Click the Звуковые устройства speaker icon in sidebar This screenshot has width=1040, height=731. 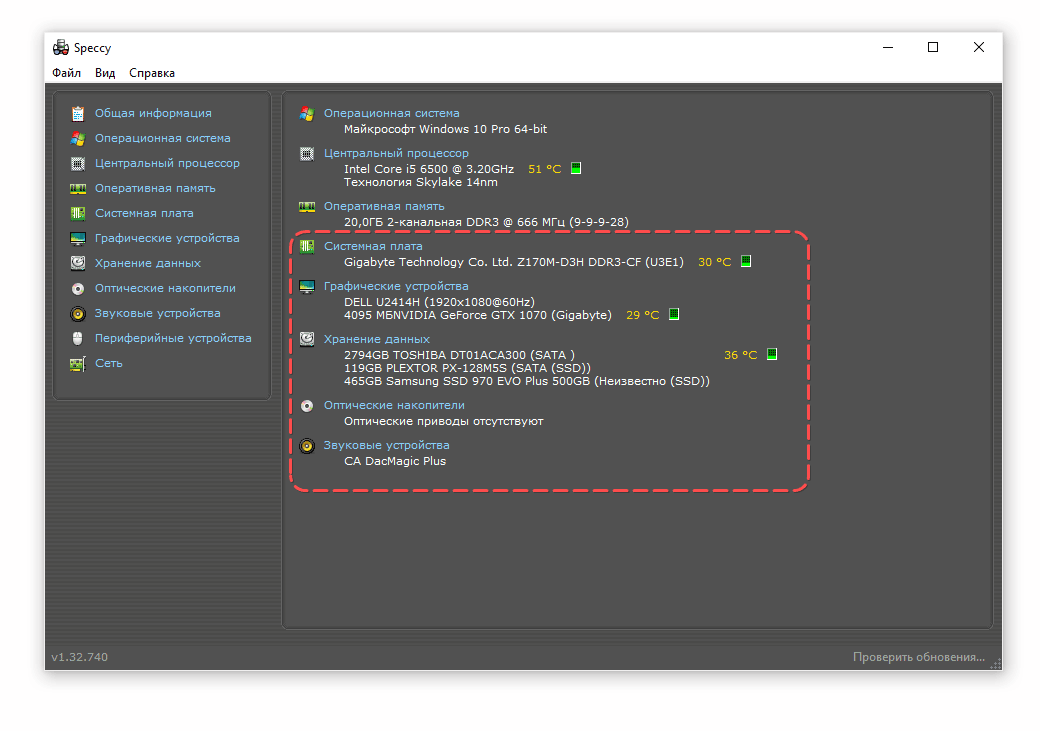(77, 314)
